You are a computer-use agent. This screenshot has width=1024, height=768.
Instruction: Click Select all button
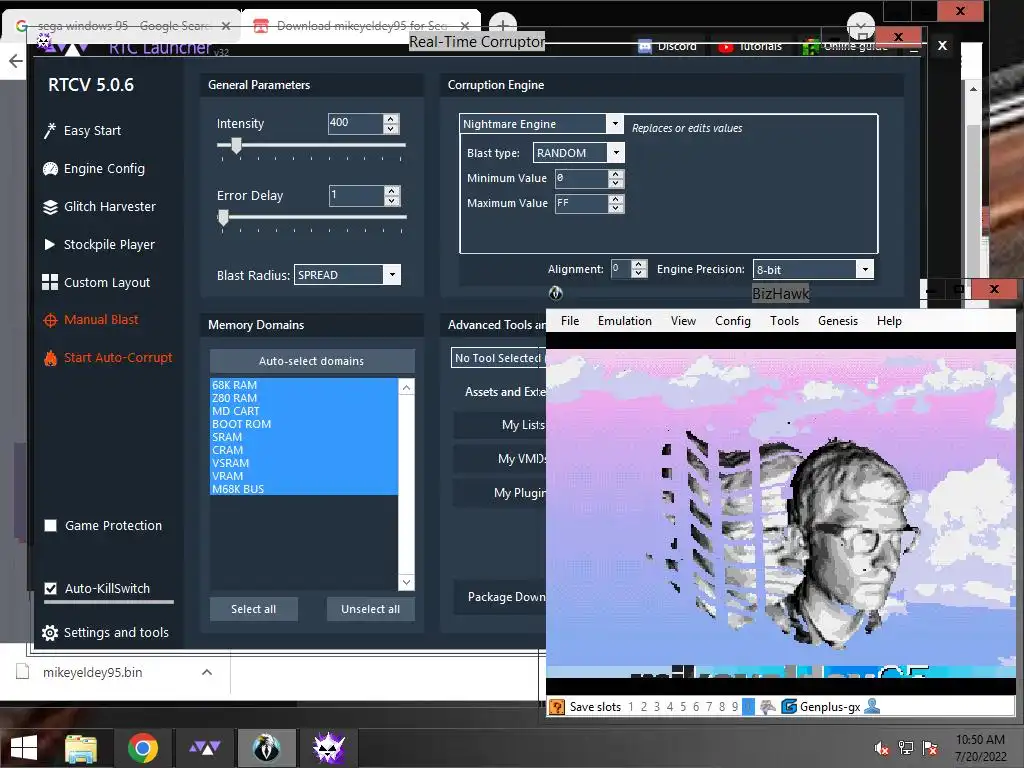253,609
